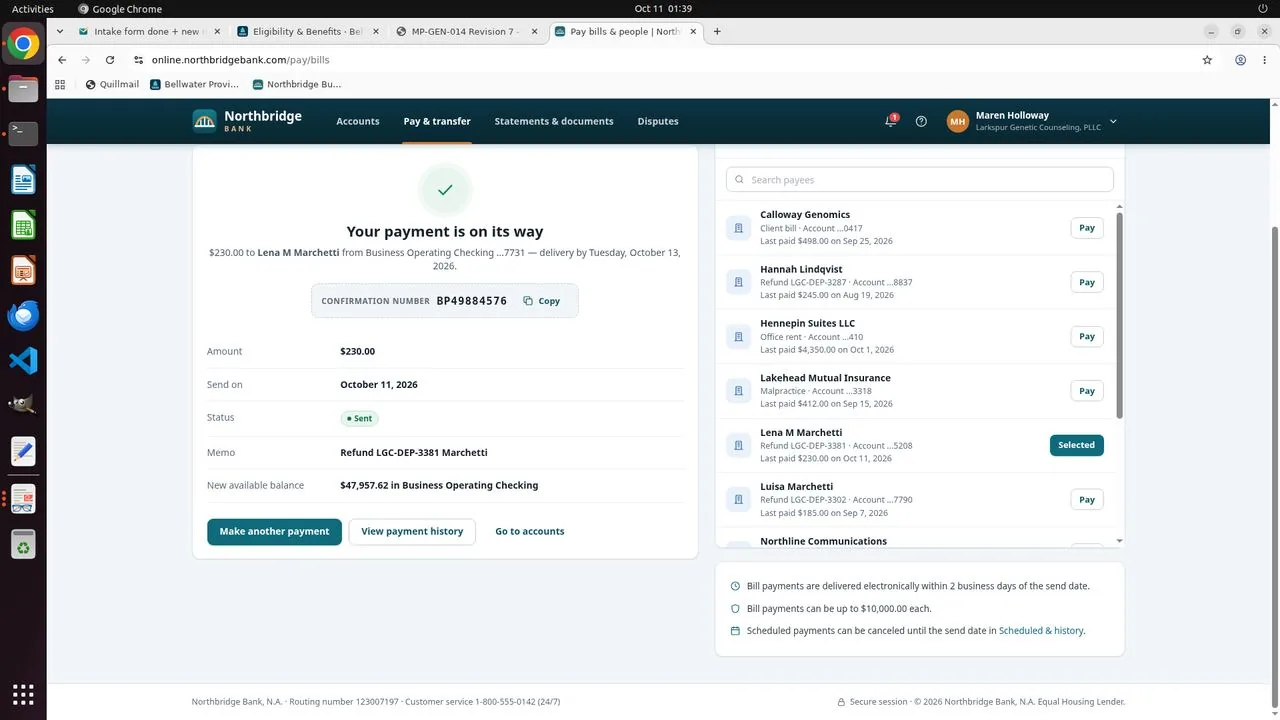Viewport: 1280px width, 720px height.
Task: Click View payment history
Action: 412,532
